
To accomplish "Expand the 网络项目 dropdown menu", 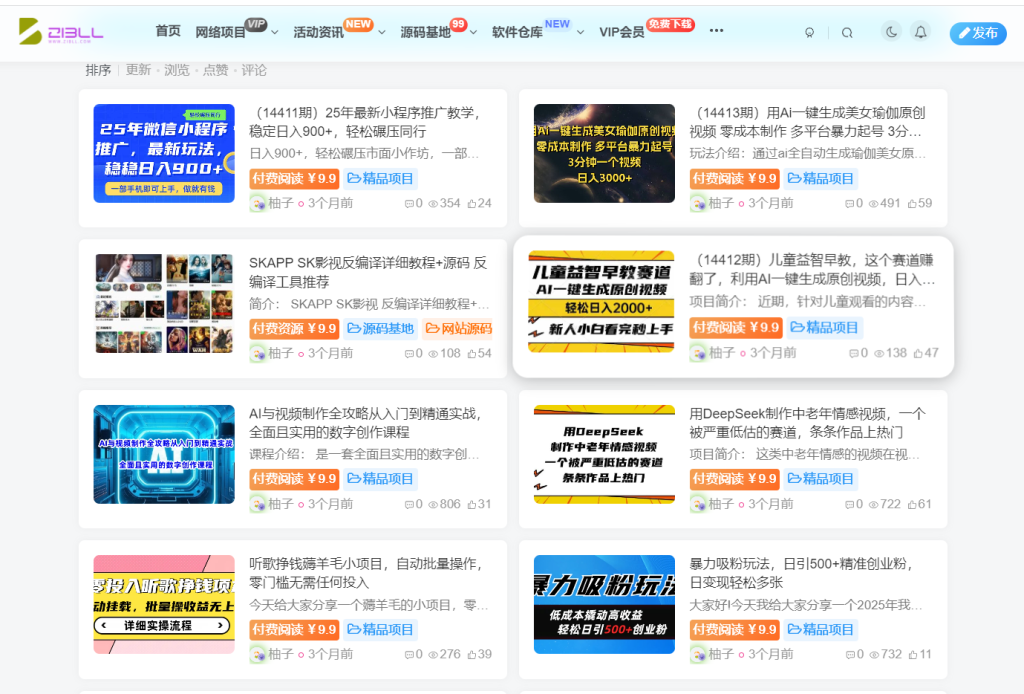I will (x=222, y=32).
